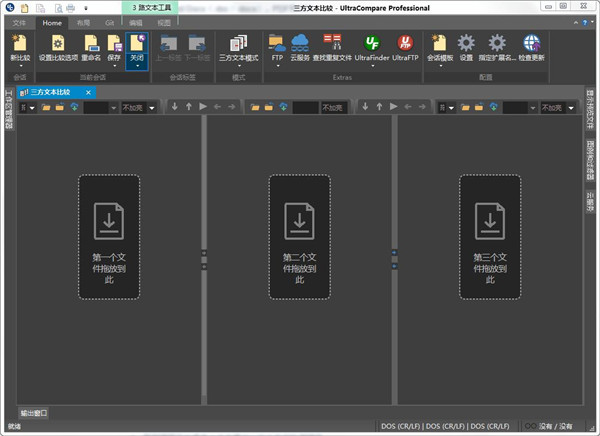Click the open-file folder icon in second pane toolbar
Screen dimensions: 600x436
(255, 107)
